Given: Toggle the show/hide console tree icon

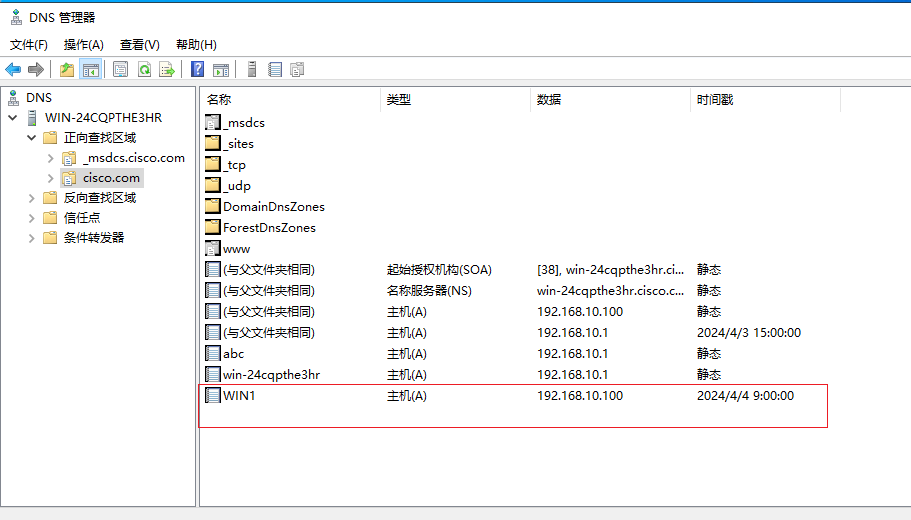Looking at the screenshot, I should 91,70.
